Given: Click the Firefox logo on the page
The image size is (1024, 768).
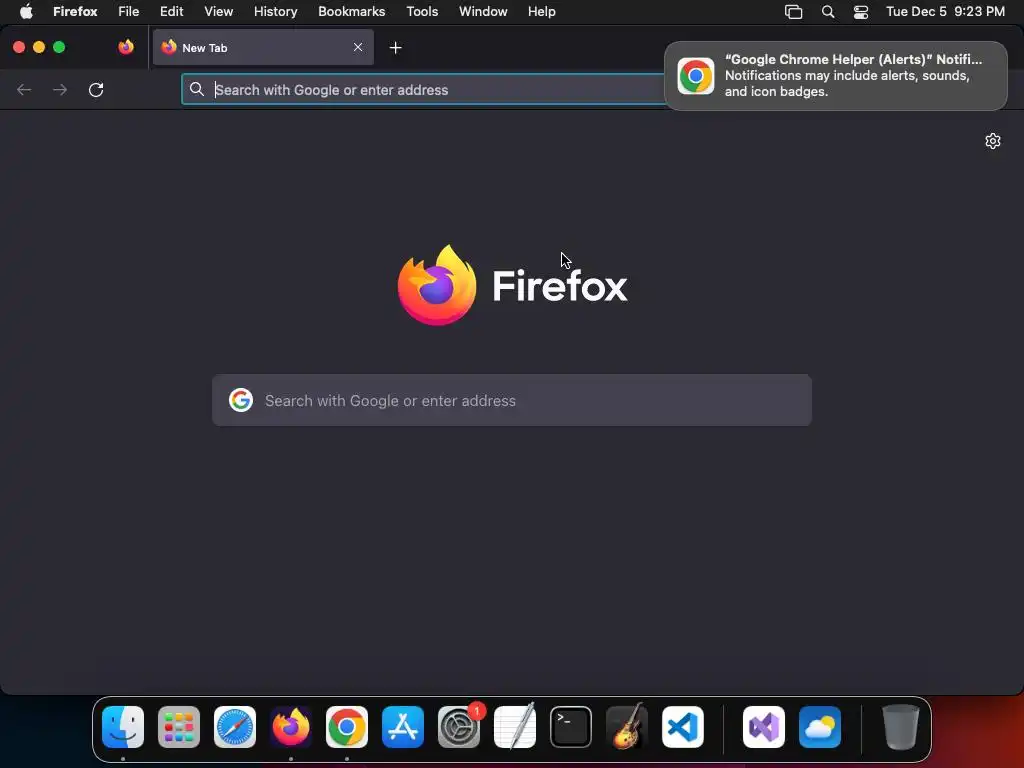Looking at the screenshot, I should click(437, 285).
